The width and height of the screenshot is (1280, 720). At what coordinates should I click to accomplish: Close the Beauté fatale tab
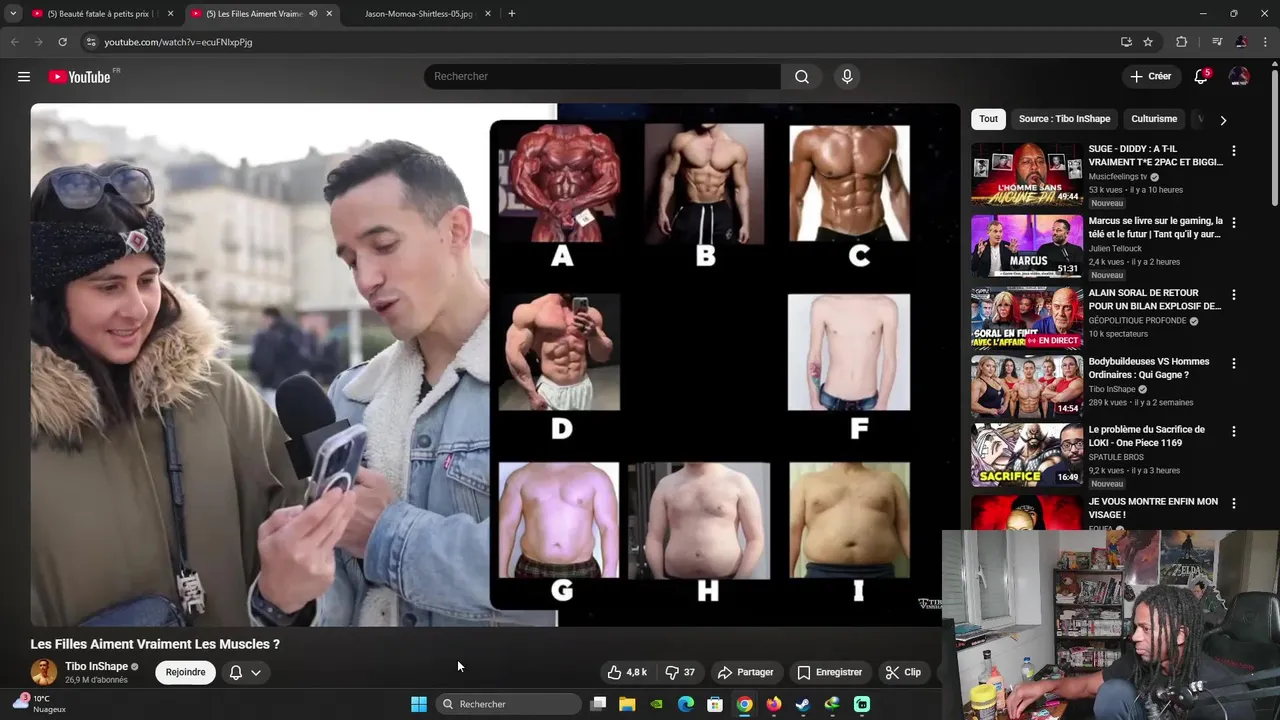click(170, 14)
